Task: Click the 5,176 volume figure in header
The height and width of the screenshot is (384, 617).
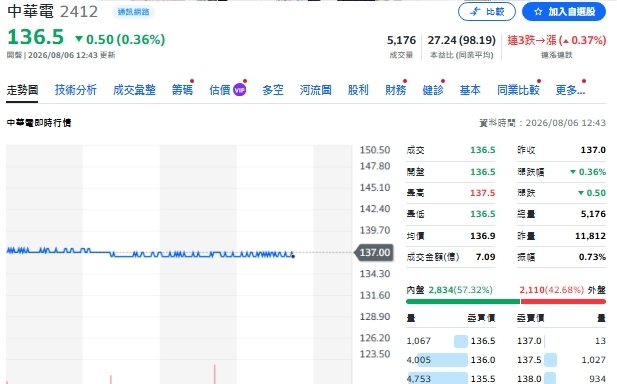Action: point(401,40)
